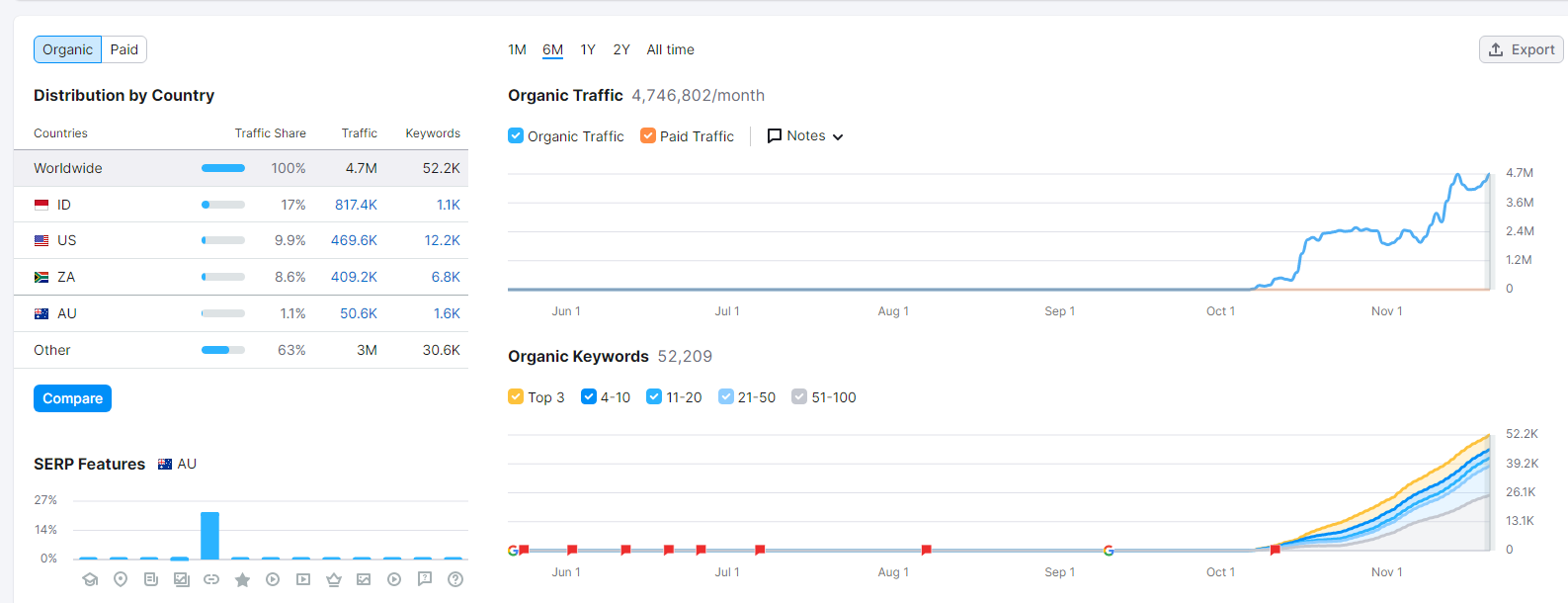
Task: Click the circled question mark SERP icon
Action: point(455,579)
